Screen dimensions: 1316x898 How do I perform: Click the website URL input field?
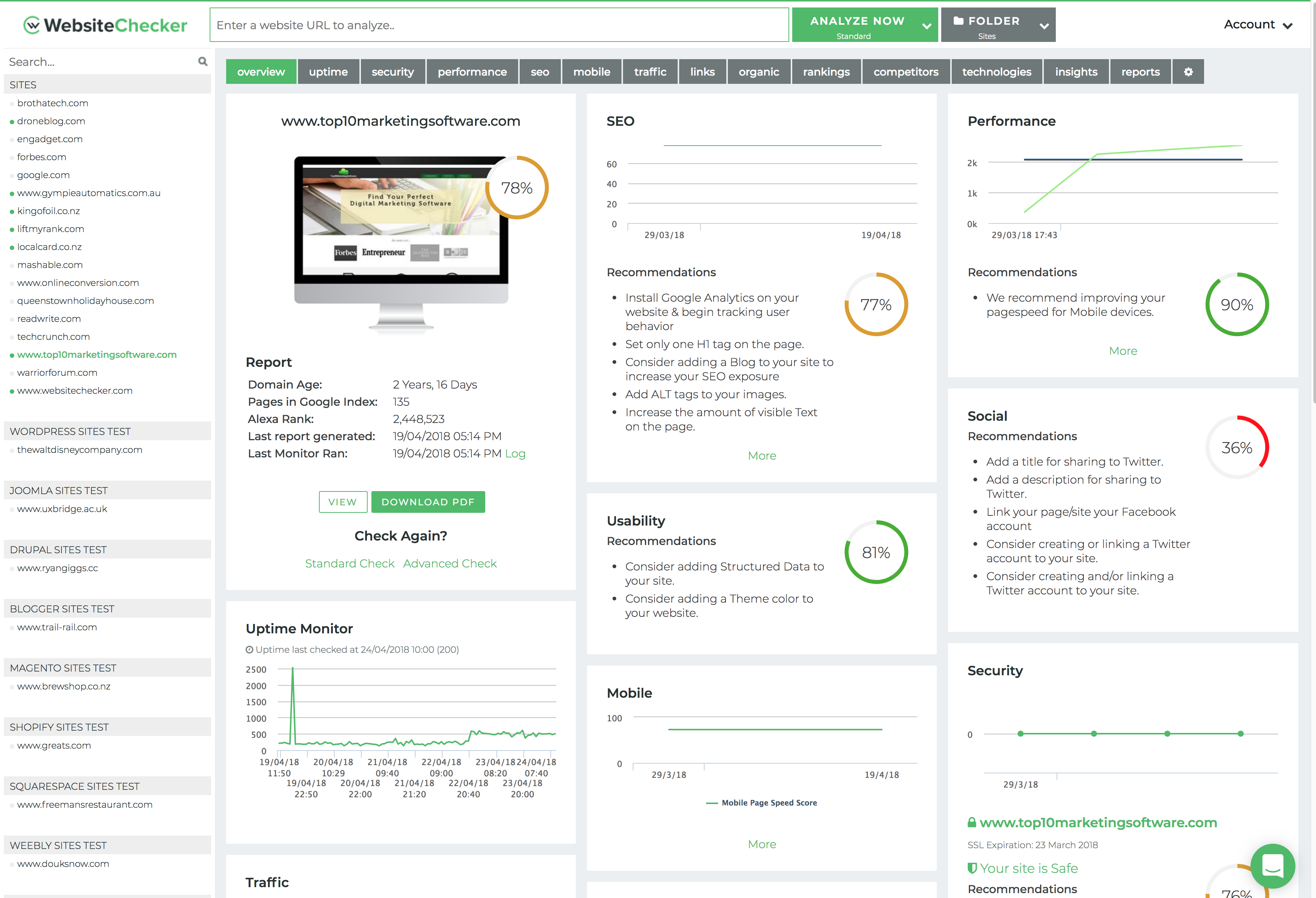(498, 24)
